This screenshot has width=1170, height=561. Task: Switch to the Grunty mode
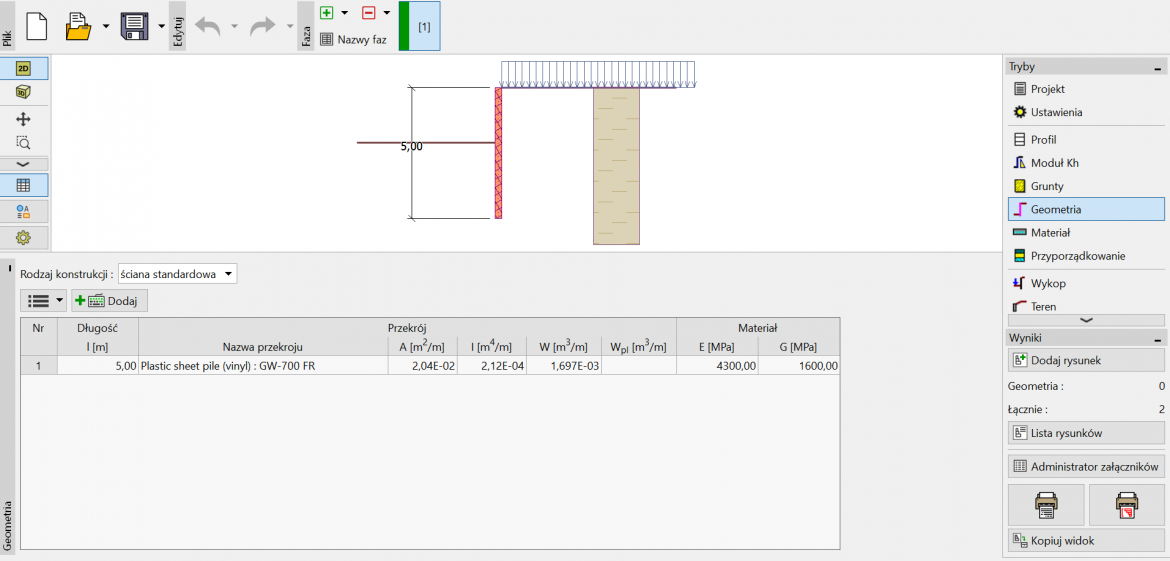coord(1047,186)
